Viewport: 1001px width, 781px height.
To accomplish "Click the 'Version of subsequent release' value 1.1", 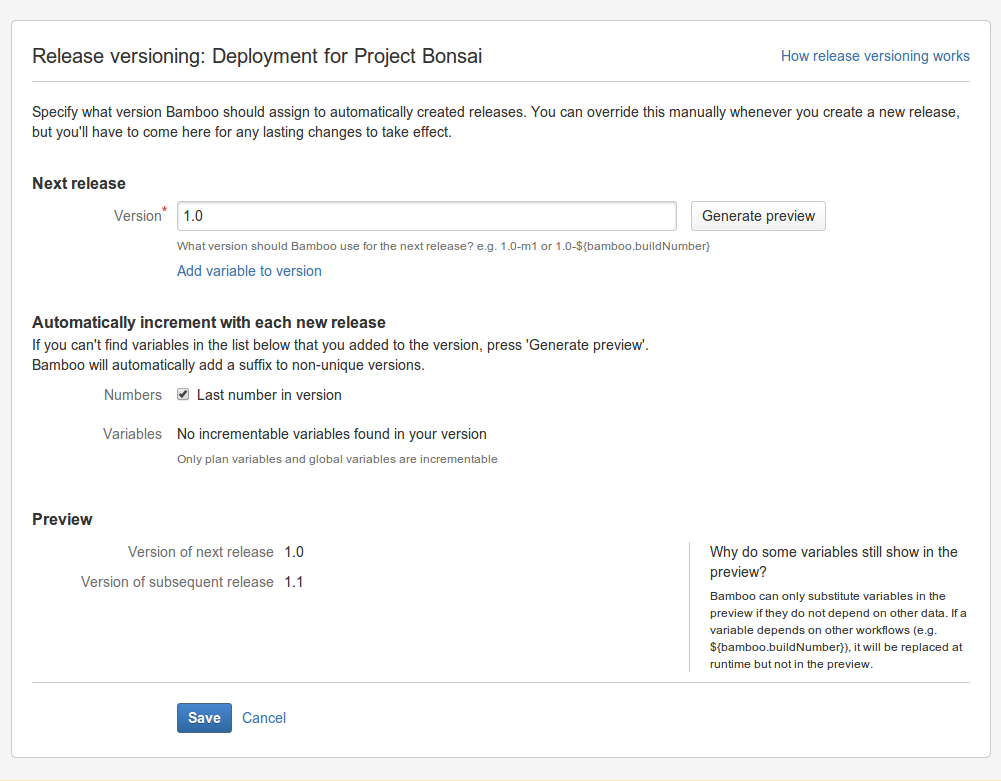I will pyautogui.click(x=294, y=582).
